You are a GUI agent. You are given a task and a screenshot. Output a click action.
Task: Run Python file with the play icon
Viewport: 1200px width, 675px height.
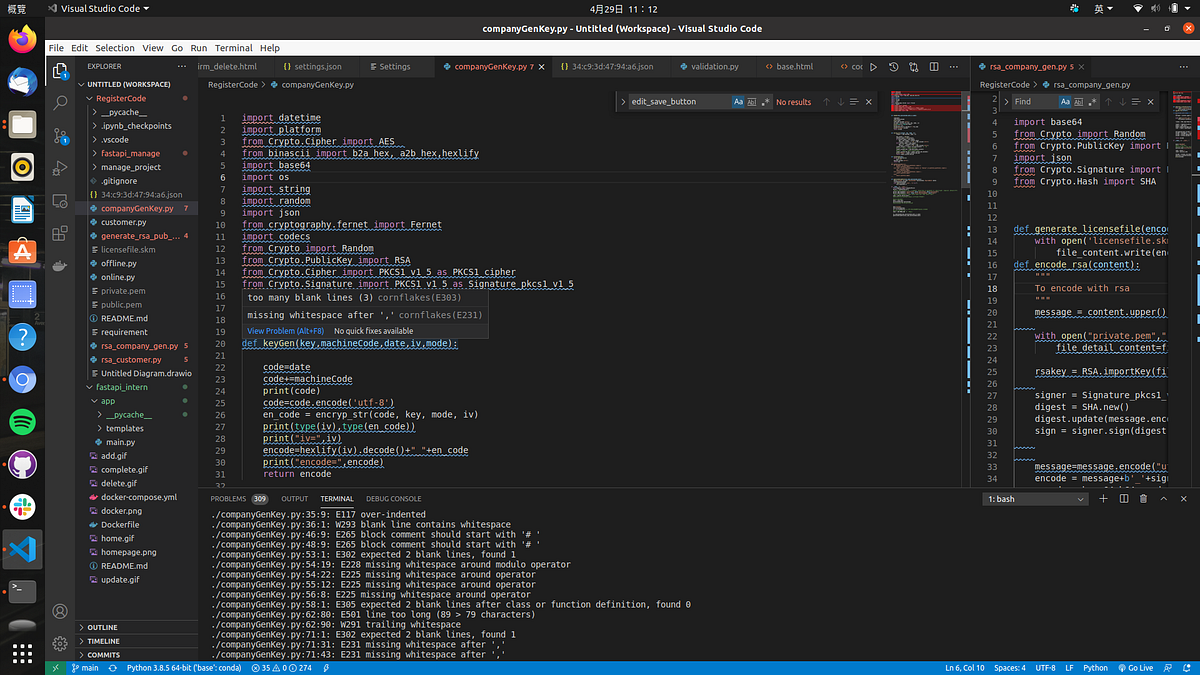(873, 67)
